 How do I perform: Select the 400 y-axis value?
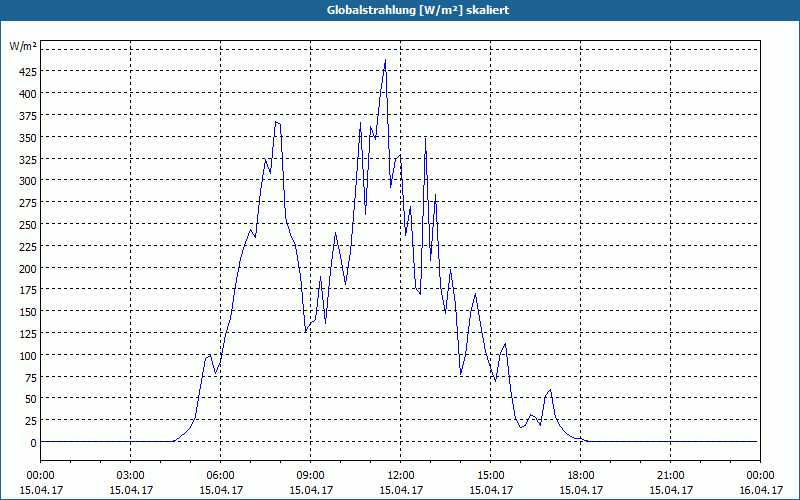tap(27, 93)
